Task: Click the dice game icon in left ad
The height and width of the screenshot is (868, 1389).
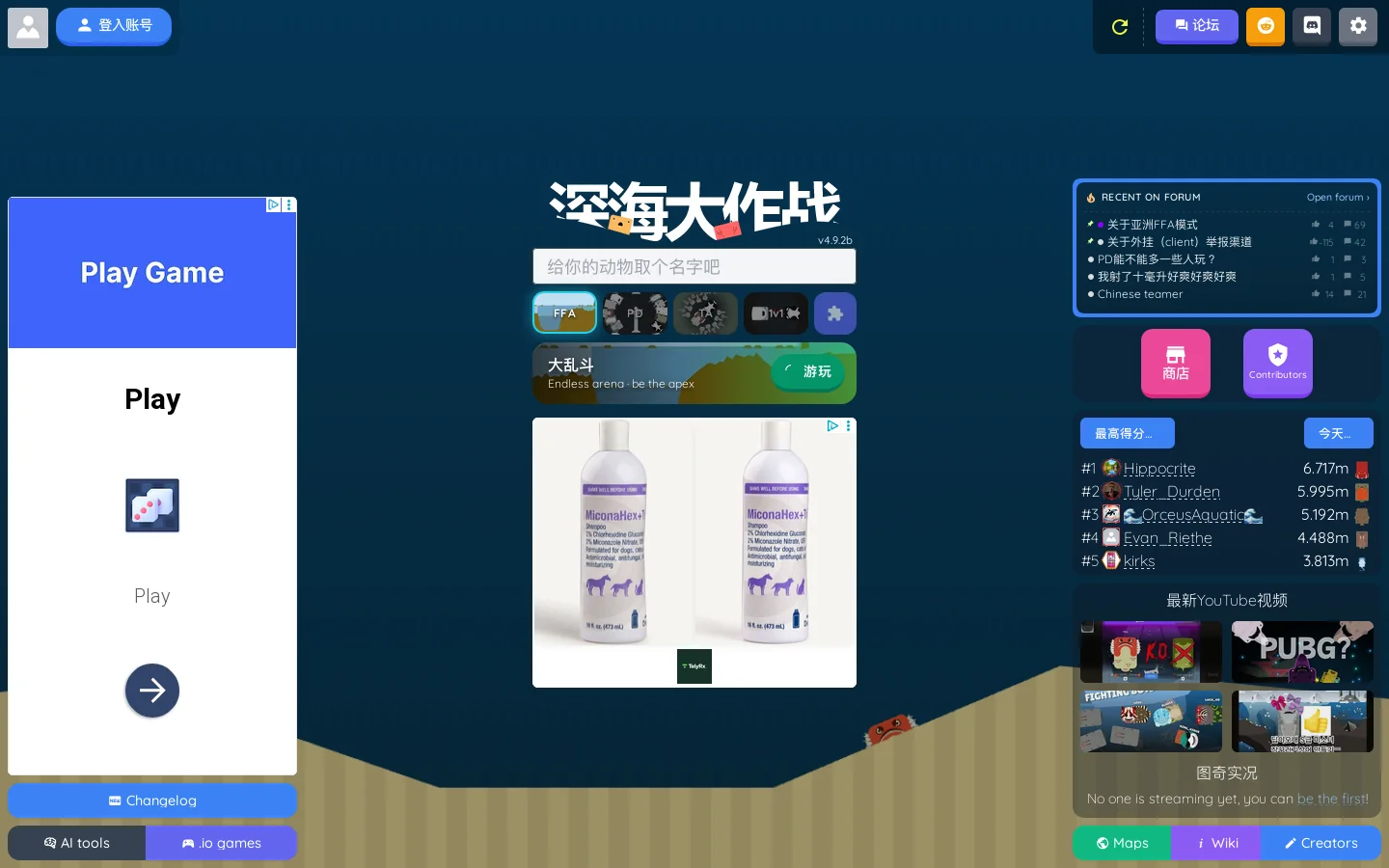Action: [152, 505]
